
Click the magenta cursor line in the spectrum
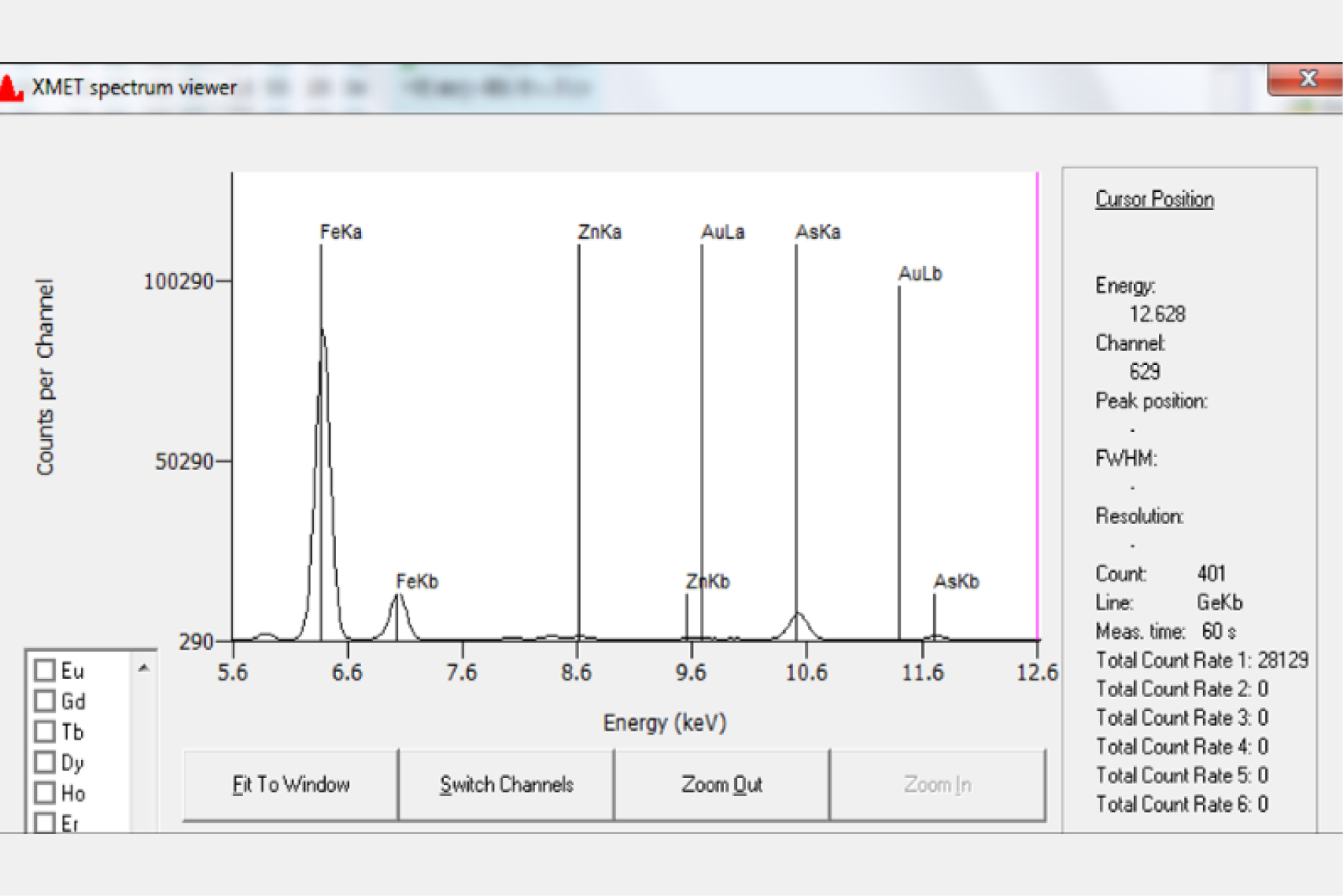click(x=1038, y=393)
